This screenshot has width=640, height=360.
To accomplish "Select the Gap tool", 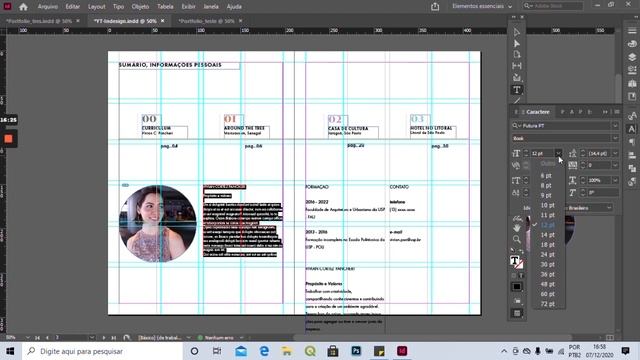I will [x=517, y=66].
